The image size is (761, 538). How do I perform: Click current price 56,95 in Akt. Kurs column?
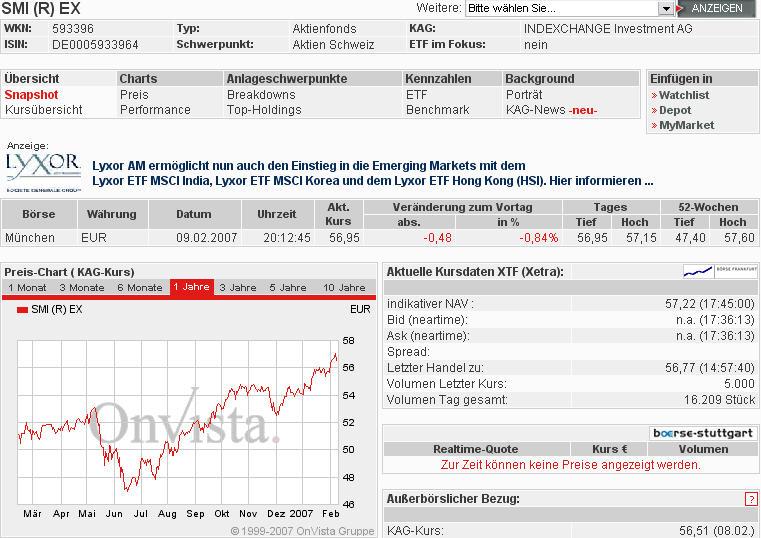coord(344,238)
